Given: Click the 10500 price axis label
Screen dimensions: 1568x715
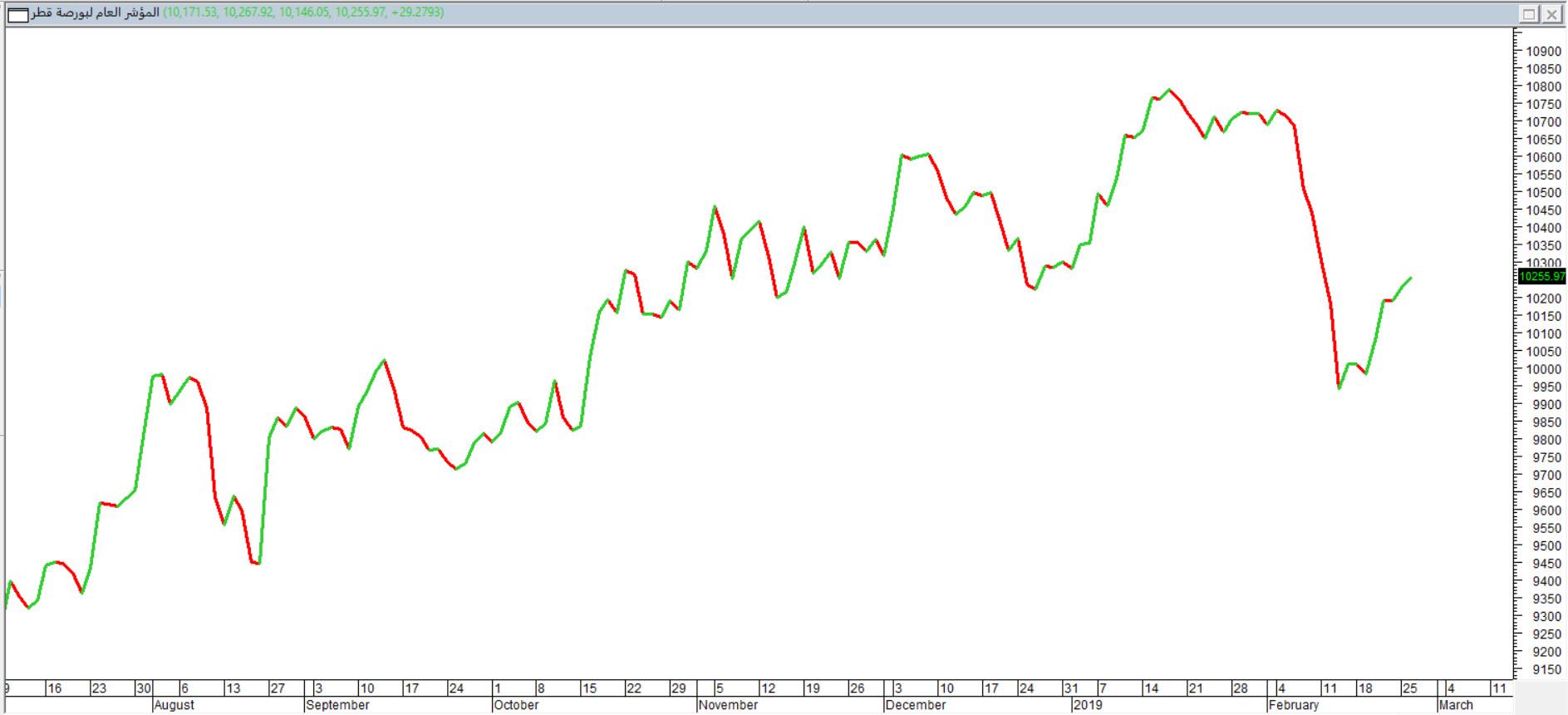Looking at the screenshot, I should 1543,193.
